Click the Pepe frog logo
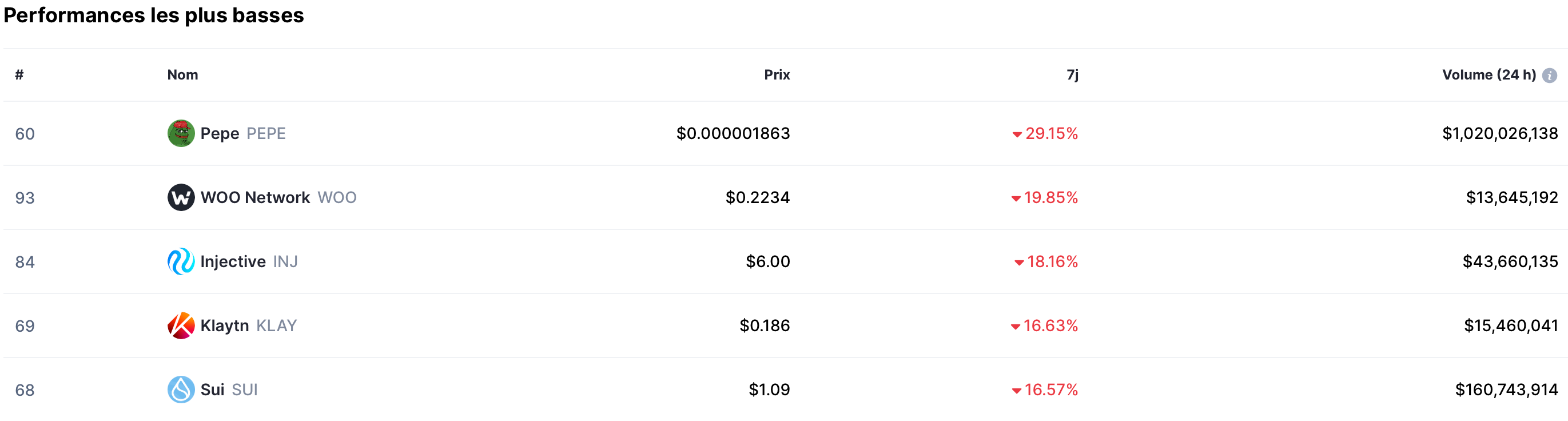 [x=181, y=133]
